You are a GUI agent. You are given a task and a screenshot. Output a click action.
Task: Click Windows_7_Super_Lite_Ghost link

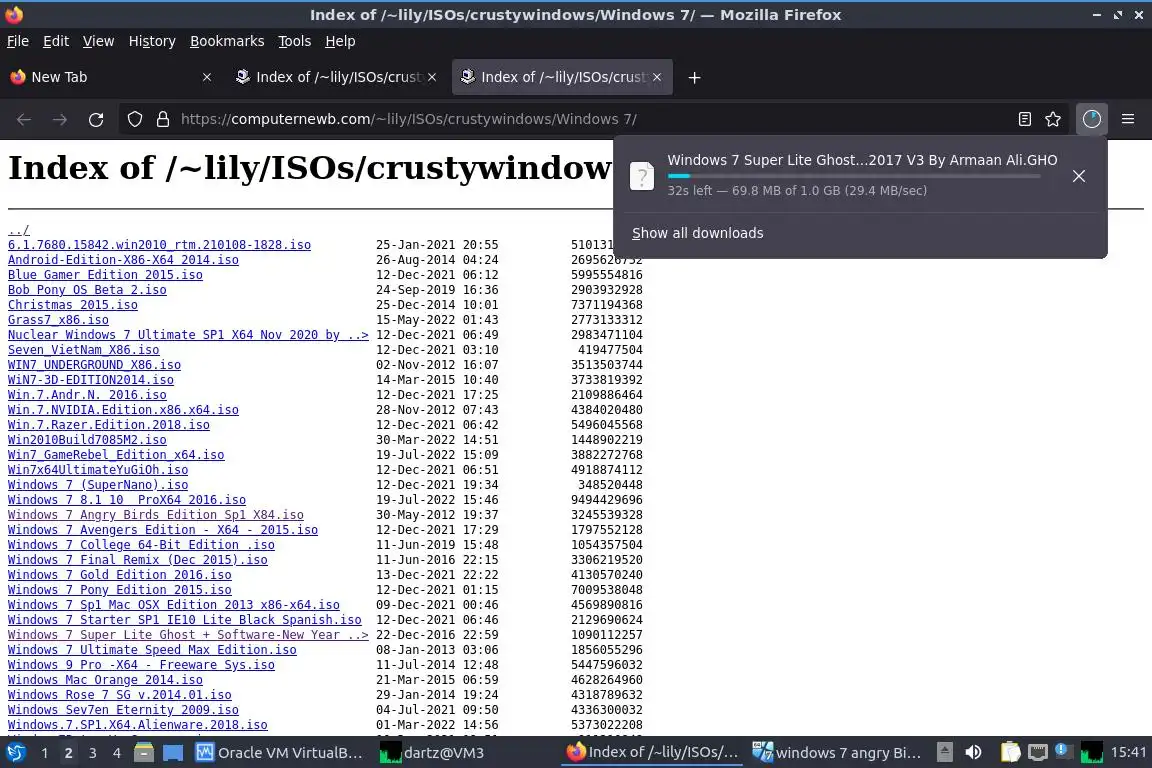coord(188,634)
